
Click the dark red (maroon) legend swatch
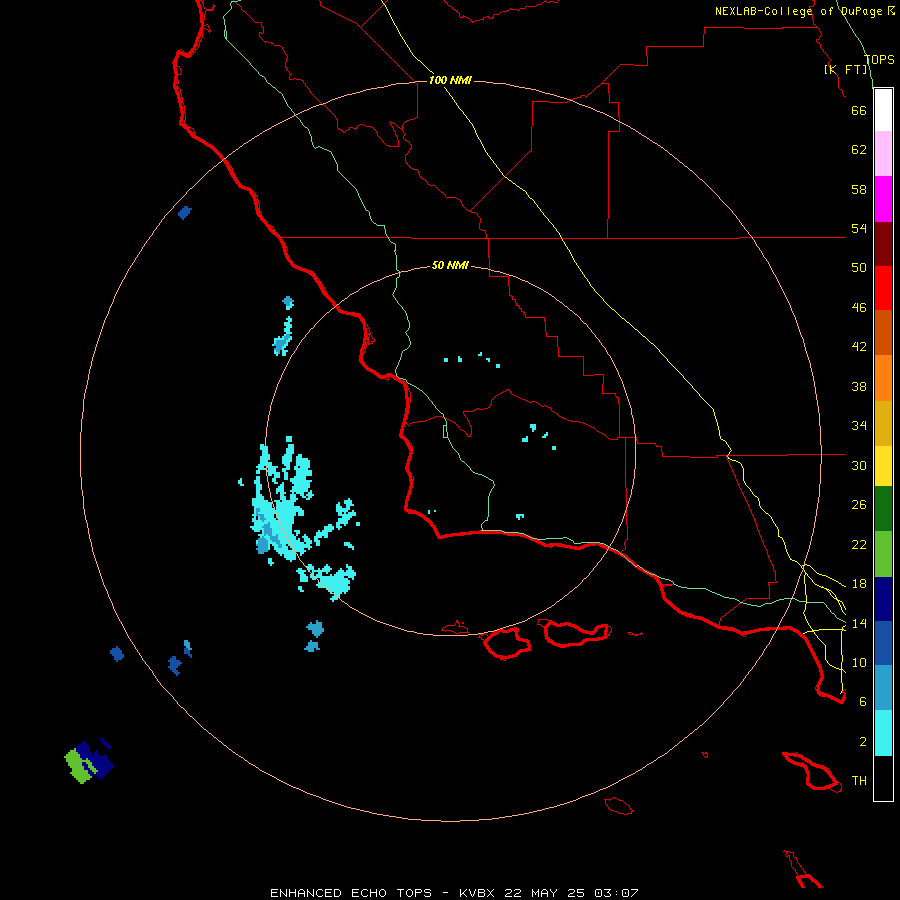883,244
